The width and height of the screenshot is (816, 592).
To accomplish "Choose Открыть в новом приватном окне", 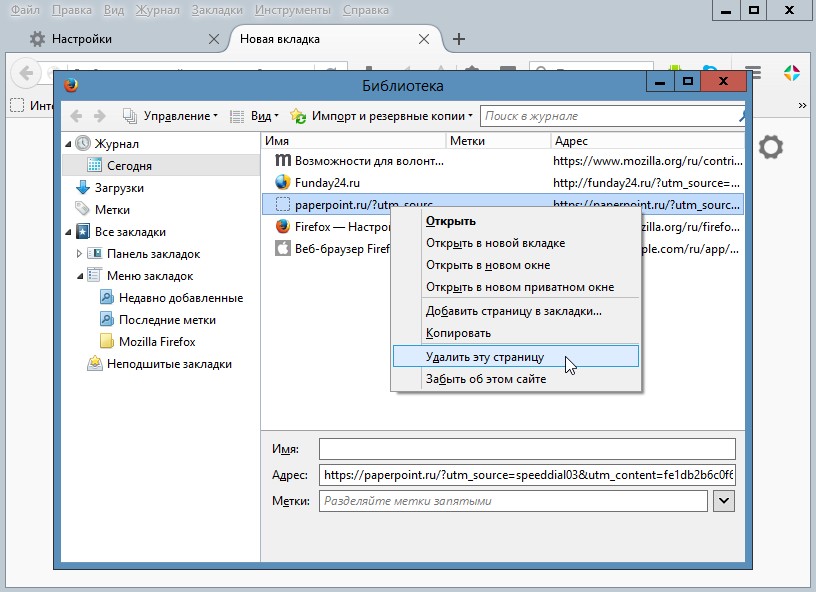I will point(516,287).
